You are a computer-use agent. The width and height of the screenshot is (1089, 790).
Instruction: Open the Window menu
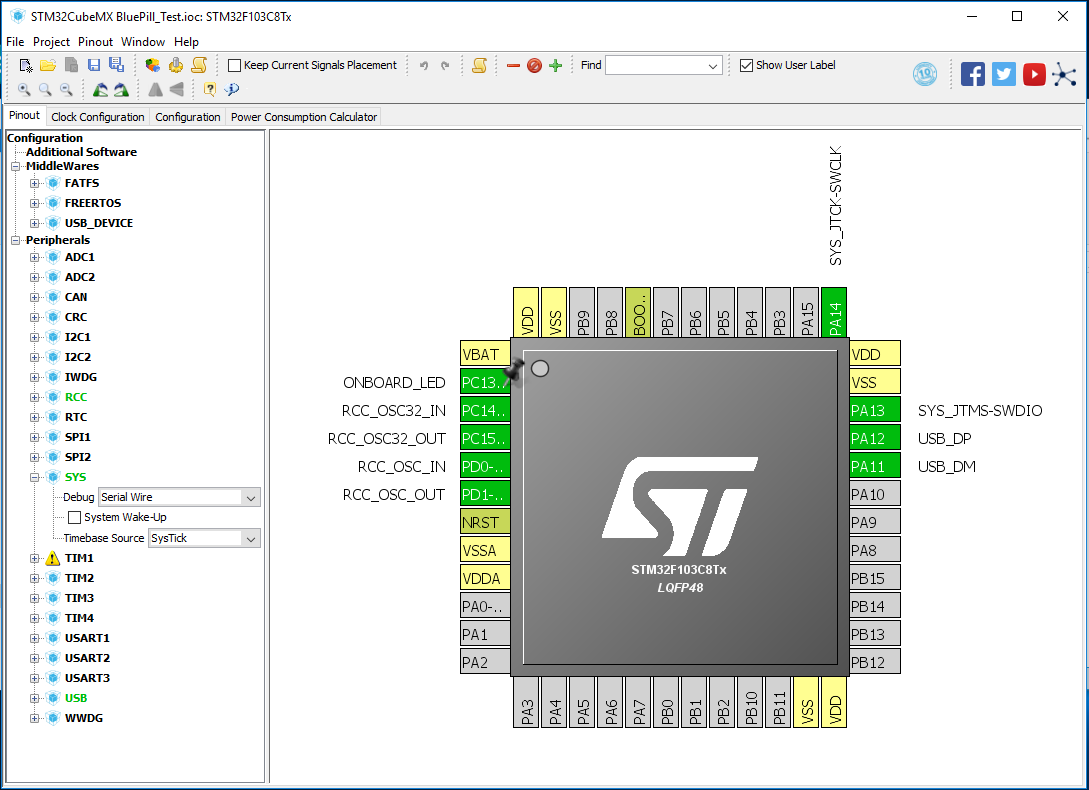[x=142, y=42]
